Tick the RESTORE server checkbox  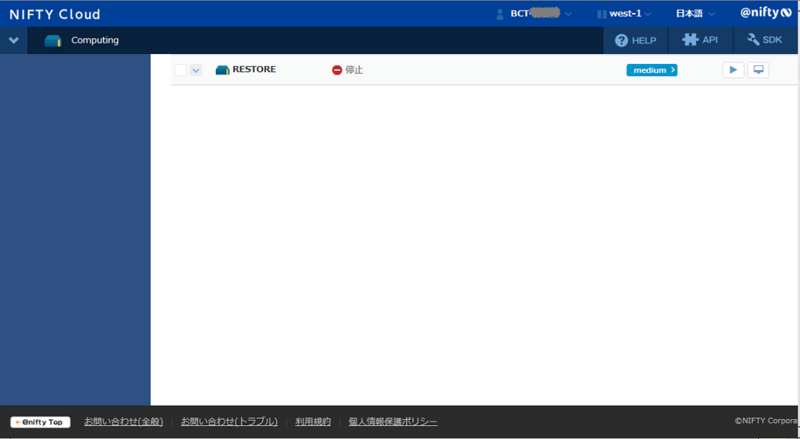[x=181, y=70]
